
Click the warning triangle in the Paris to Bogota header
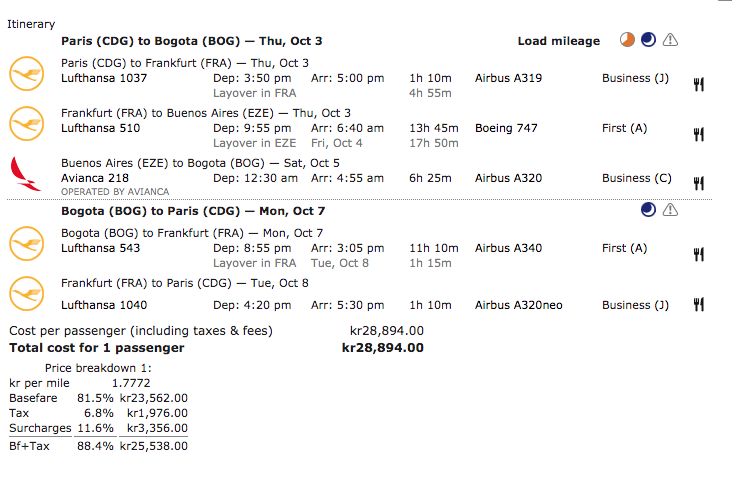click(x=670, y=40)
